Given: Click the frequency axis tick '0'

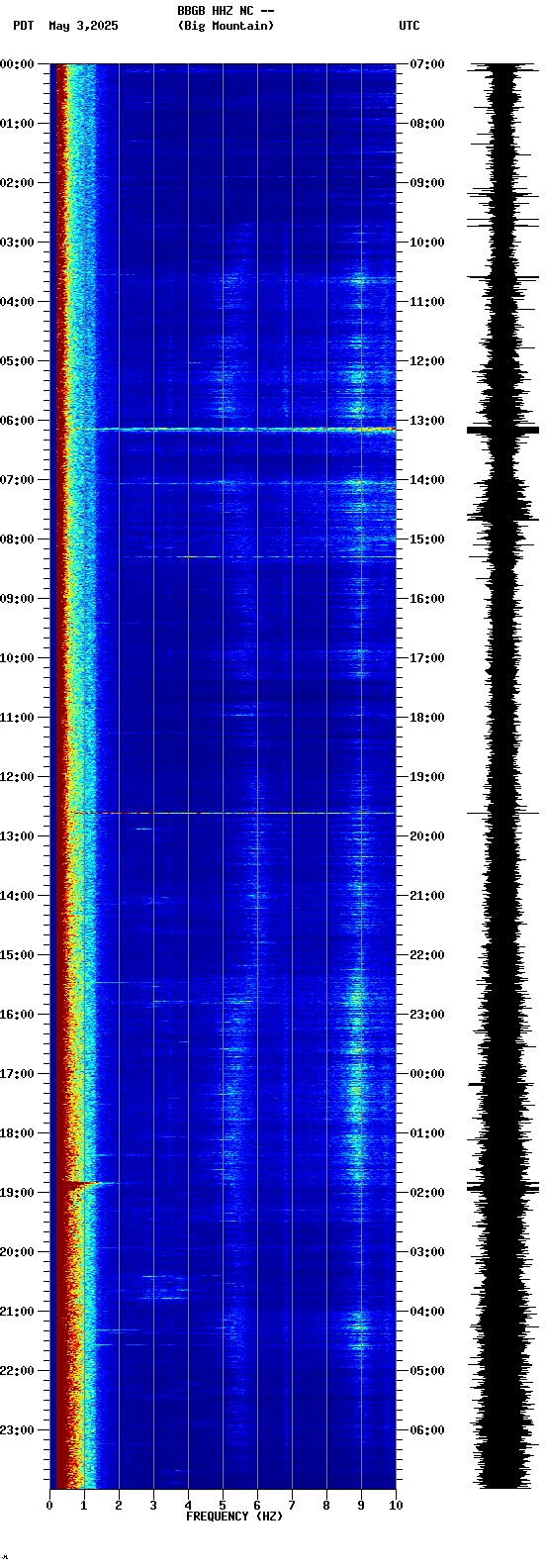Looking at the screenshot, I should (49, 1506).
